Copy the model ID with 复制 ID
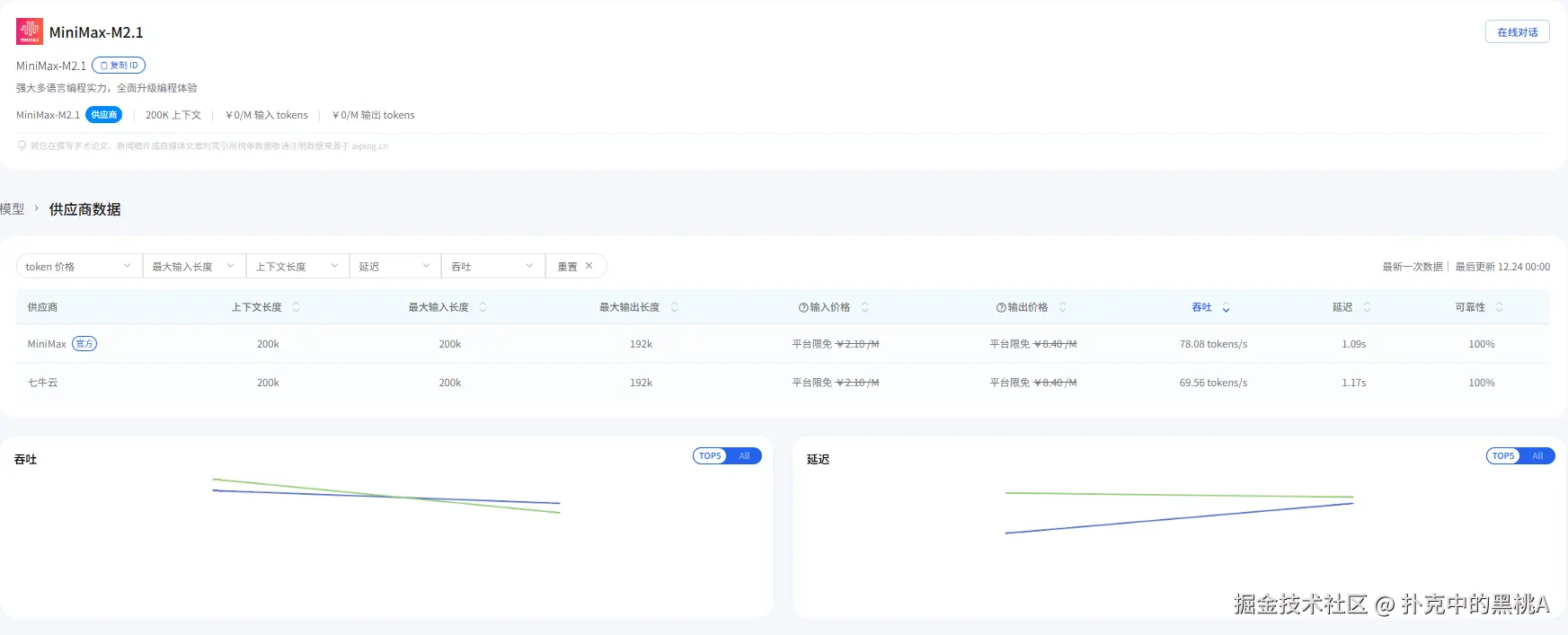The height and width of the screenshot is (635, 1568). click(x=119, y=66)
